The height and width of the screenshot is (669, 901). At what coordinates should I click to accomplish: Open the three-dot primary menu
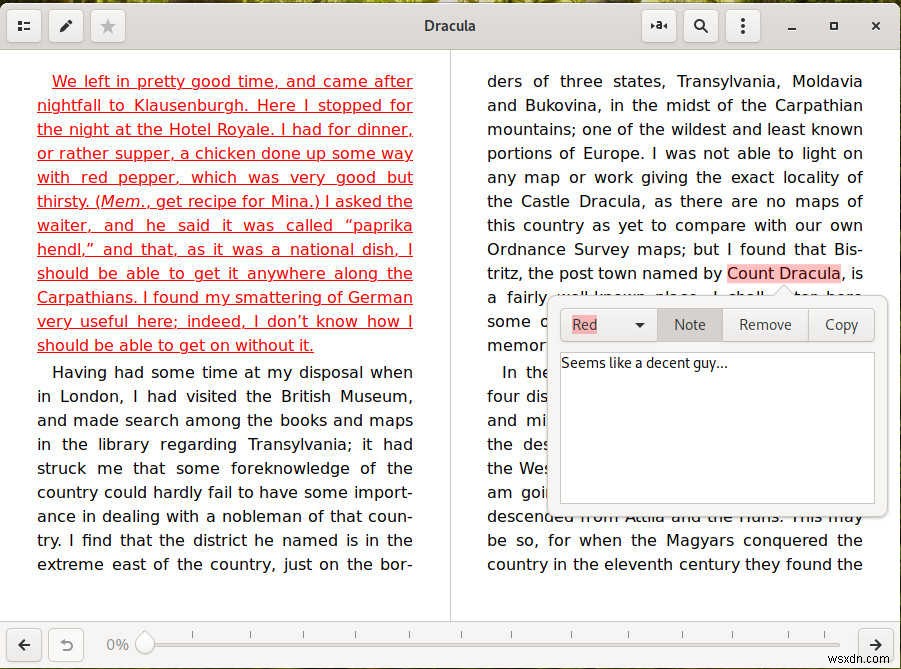click(742, 26)
